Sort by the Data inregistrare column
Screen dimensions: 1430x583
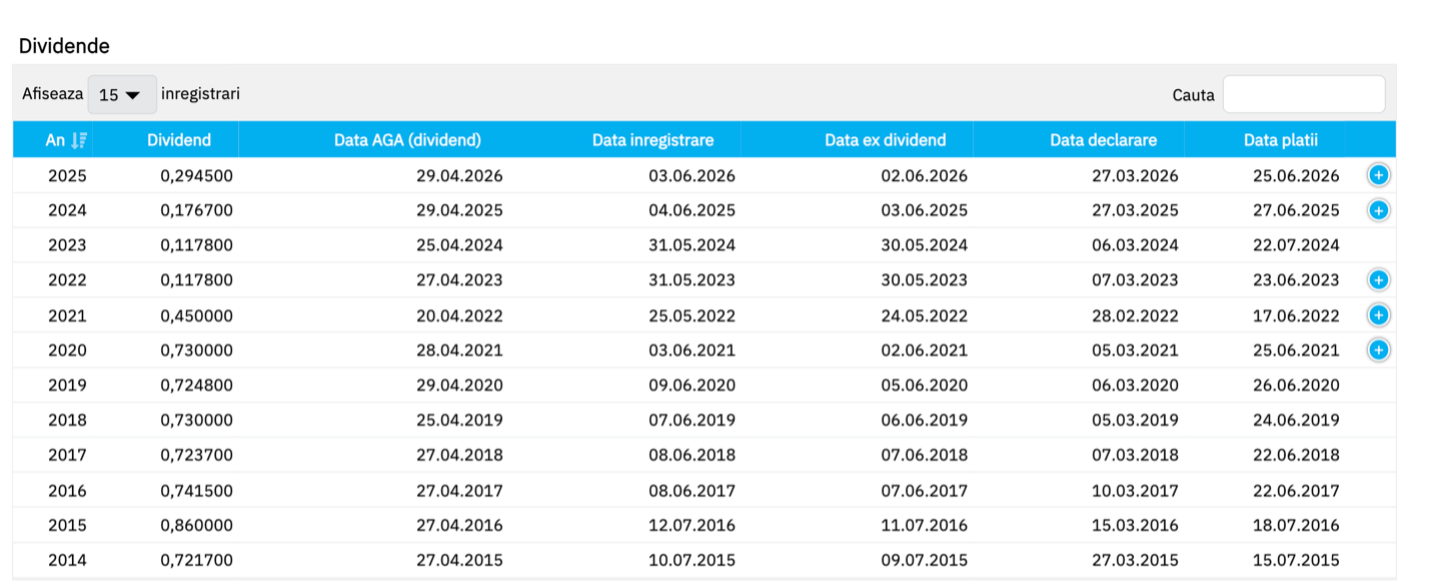click(x=653, y=140)
